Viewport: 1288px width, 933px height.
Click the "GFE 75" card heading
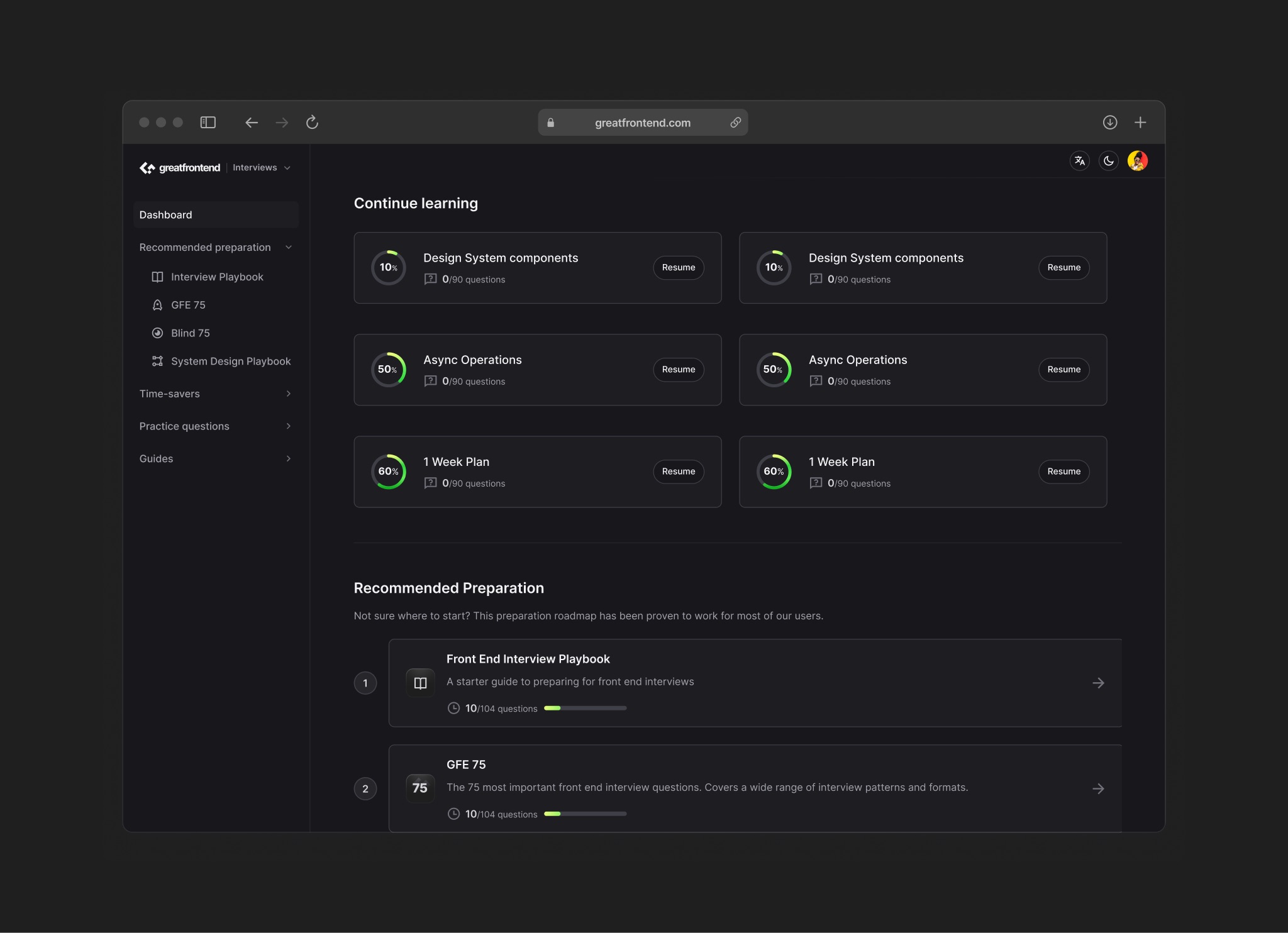pos(466,765)
